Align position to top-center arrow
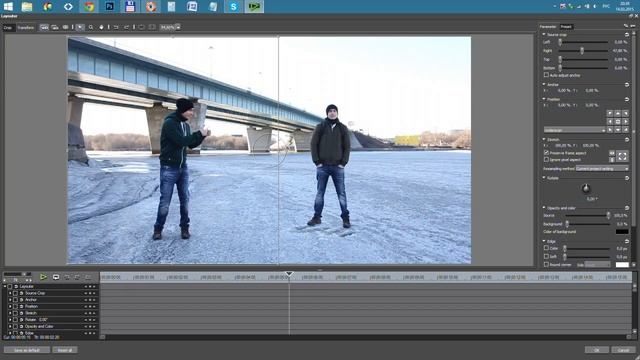The height and width of the screenshot is (360, 640). point(618,113)
